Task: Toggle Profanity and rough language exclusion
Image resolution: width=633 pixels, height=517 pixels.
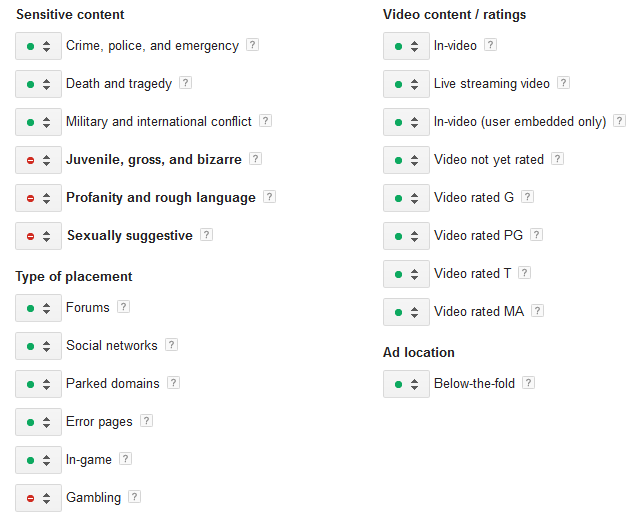Action: (x=38, y=198)
